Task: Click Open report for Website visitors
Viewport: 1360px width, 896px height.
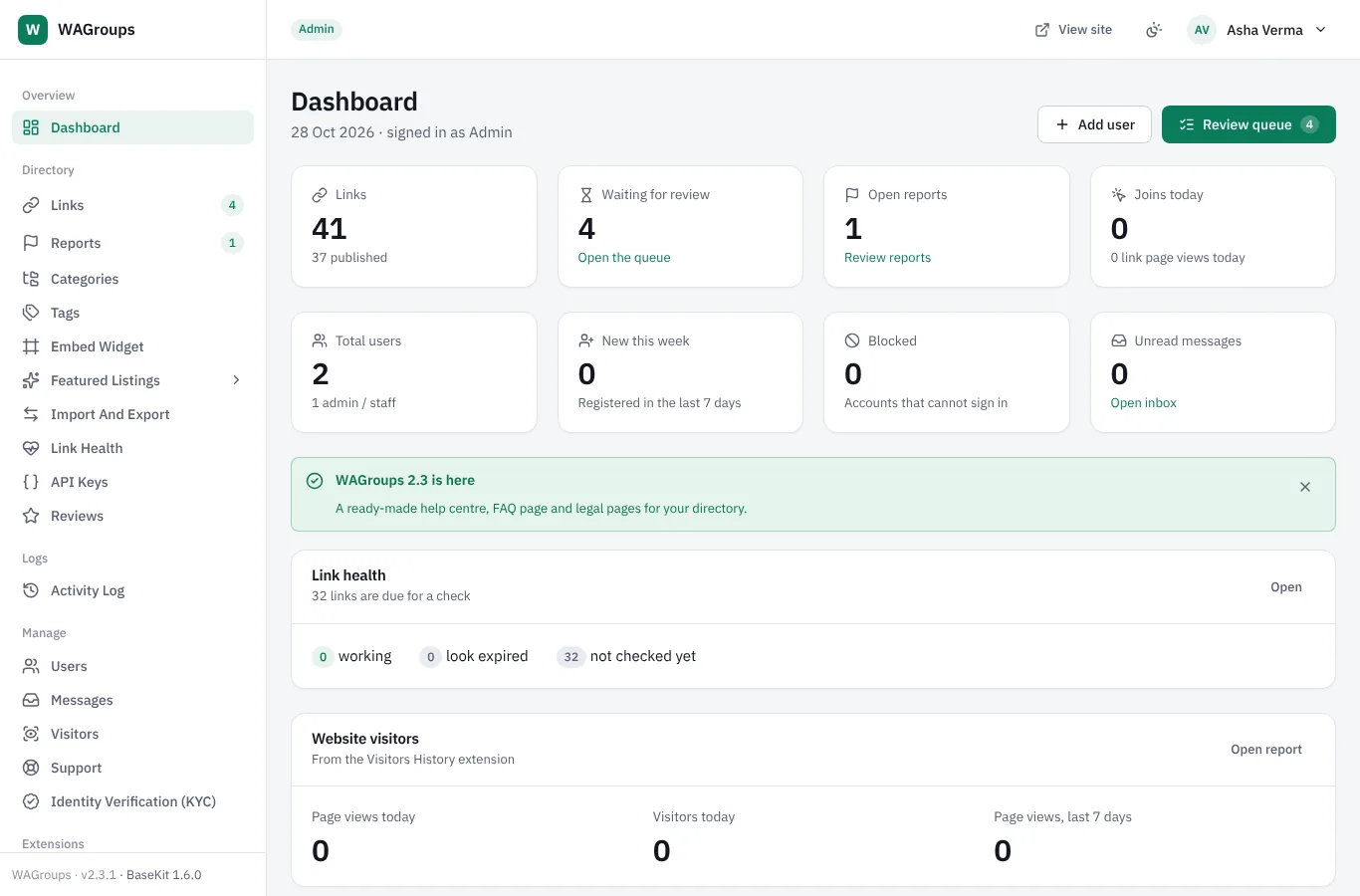Action: coord(1266,750)
